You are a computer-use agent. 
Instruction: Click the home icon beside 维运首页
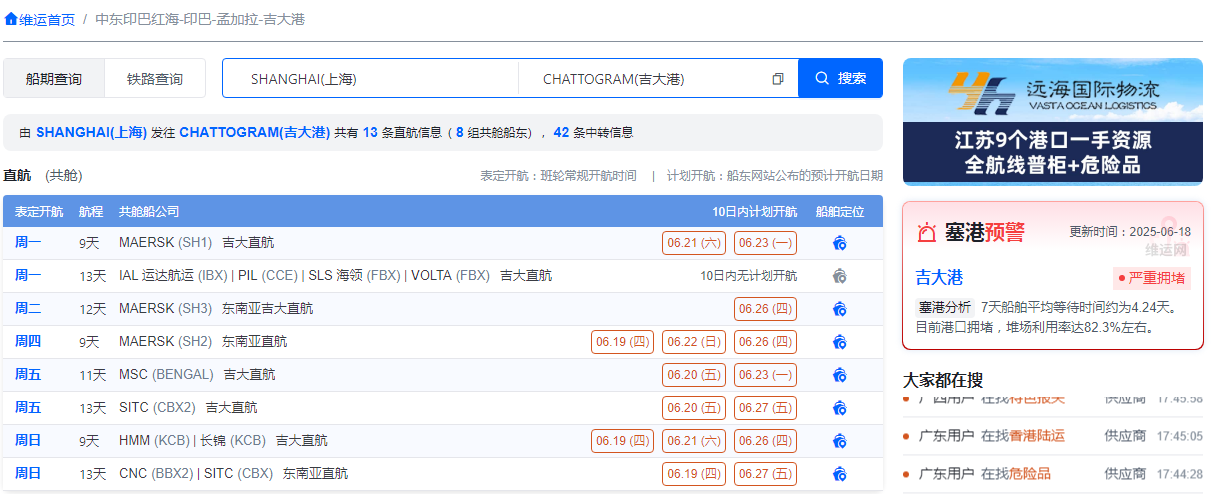11,19
